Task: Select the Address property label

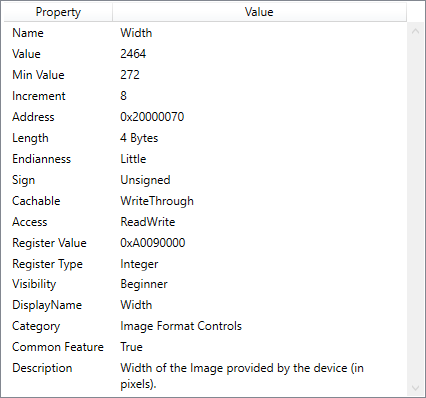Action: [x=33, y=117]
